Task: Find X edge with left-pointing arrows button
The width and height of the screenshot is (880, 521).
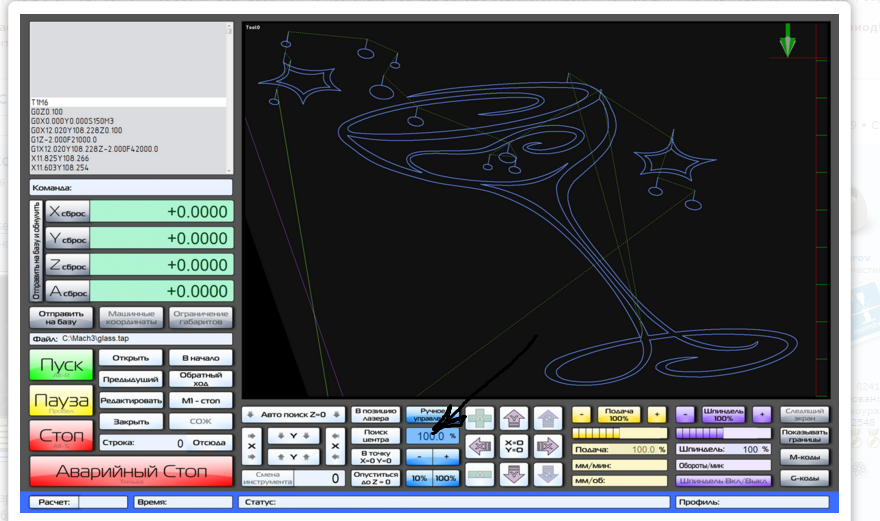Action: (x=335, y=446)
